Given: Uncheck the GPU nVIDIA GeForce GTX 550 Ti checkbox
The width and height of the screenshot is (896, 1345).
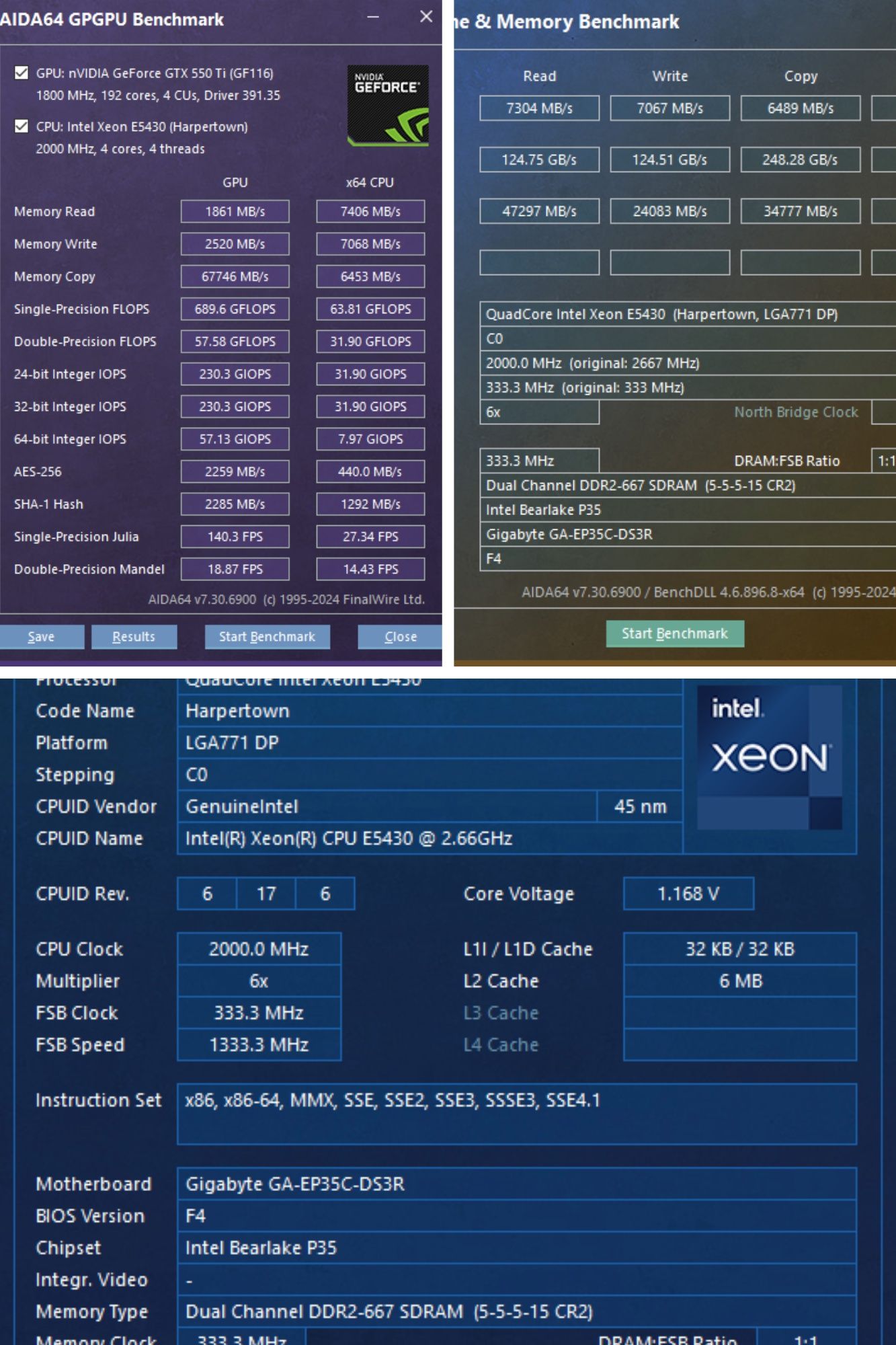Looking at the screenshot, I should (x=22, y=73).
